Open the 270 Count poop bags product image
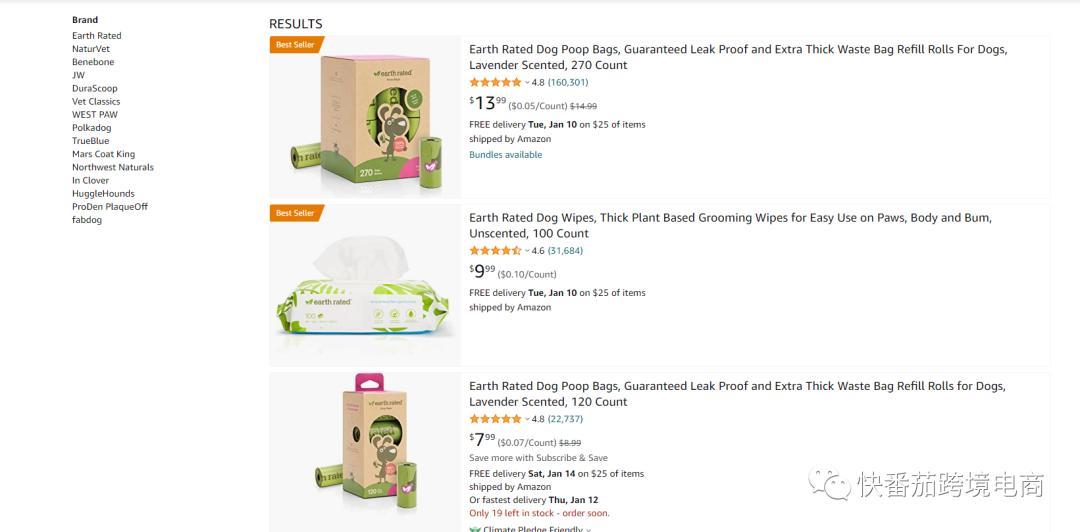 [365, 118]
